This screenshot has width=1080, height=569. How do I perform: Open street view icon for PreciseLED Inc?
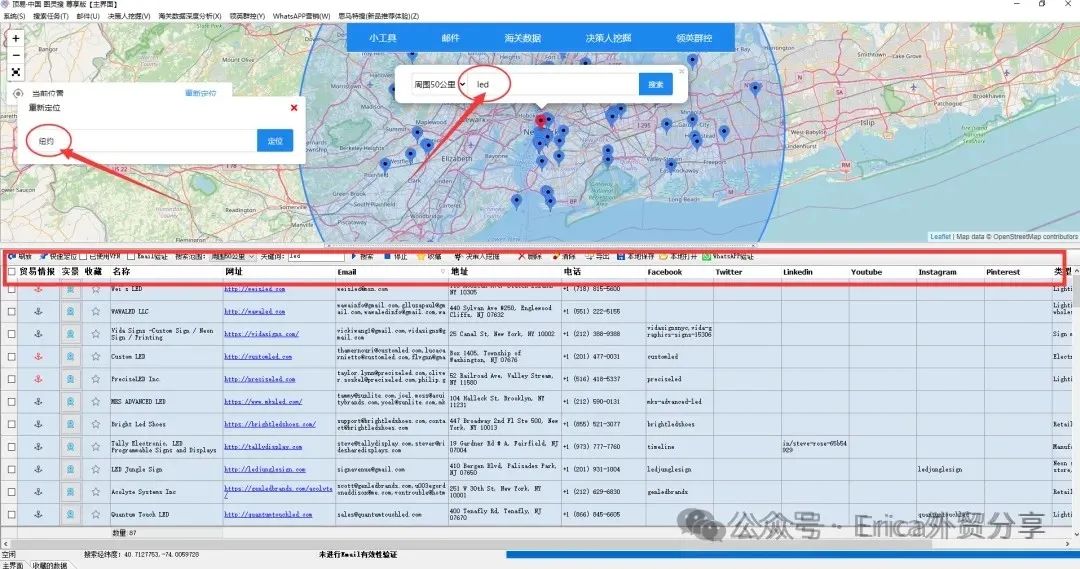(x=70, y=379)
